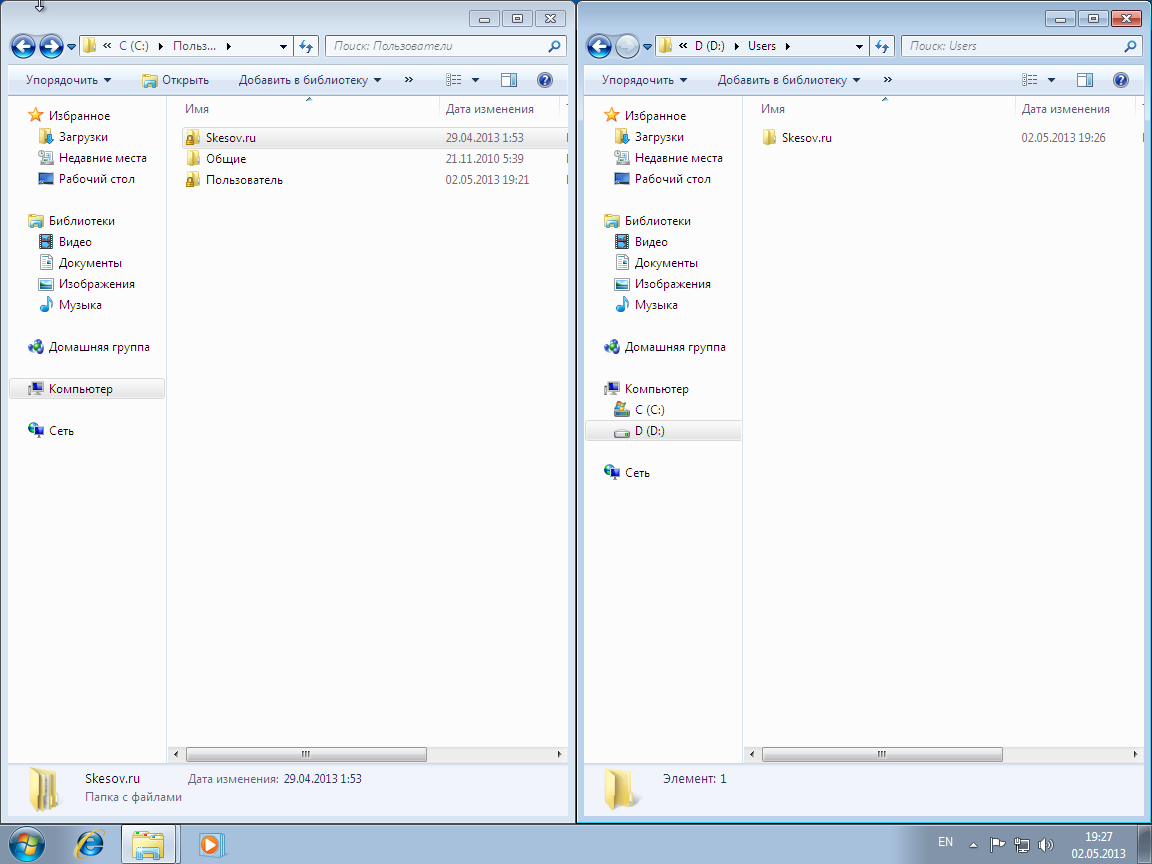Open address bar history dropdown in right window
The image size is (1152, 864).
pyautogui.click(x=859, y=46)
